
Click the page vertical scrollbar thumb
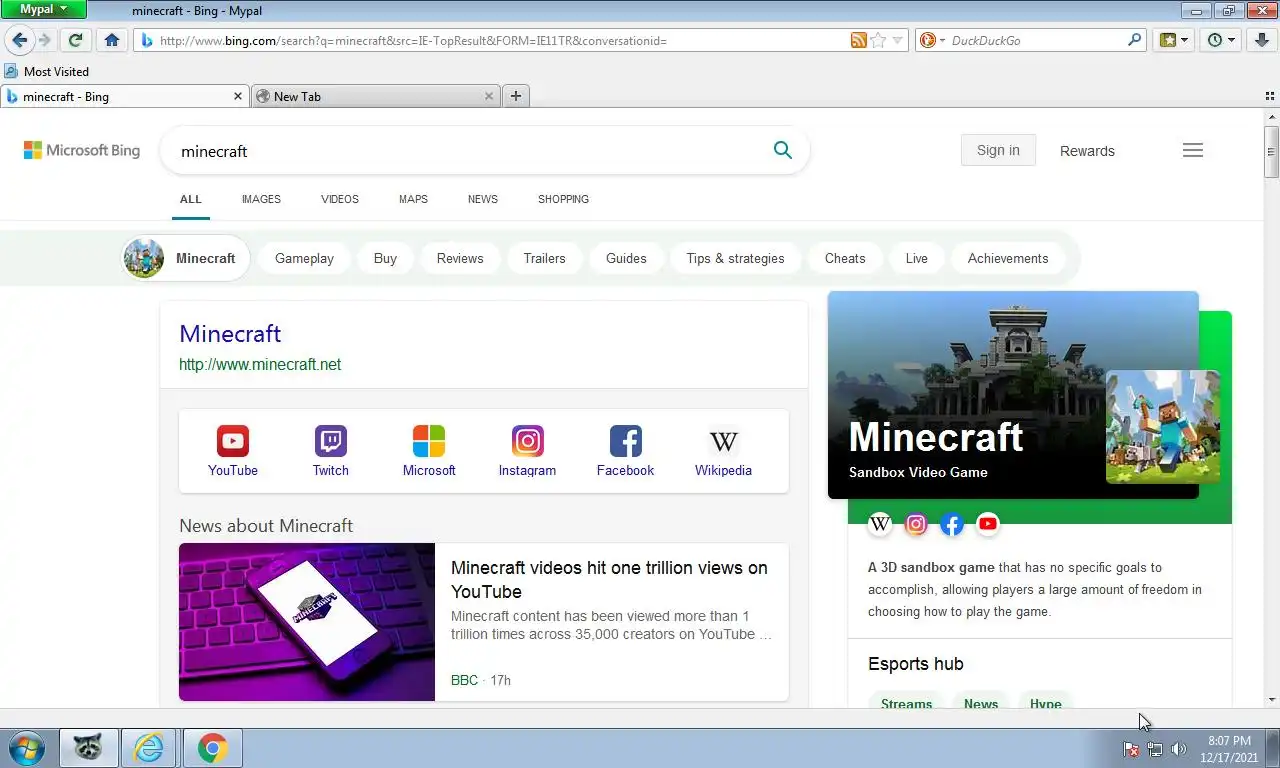tap(1271, 152)
